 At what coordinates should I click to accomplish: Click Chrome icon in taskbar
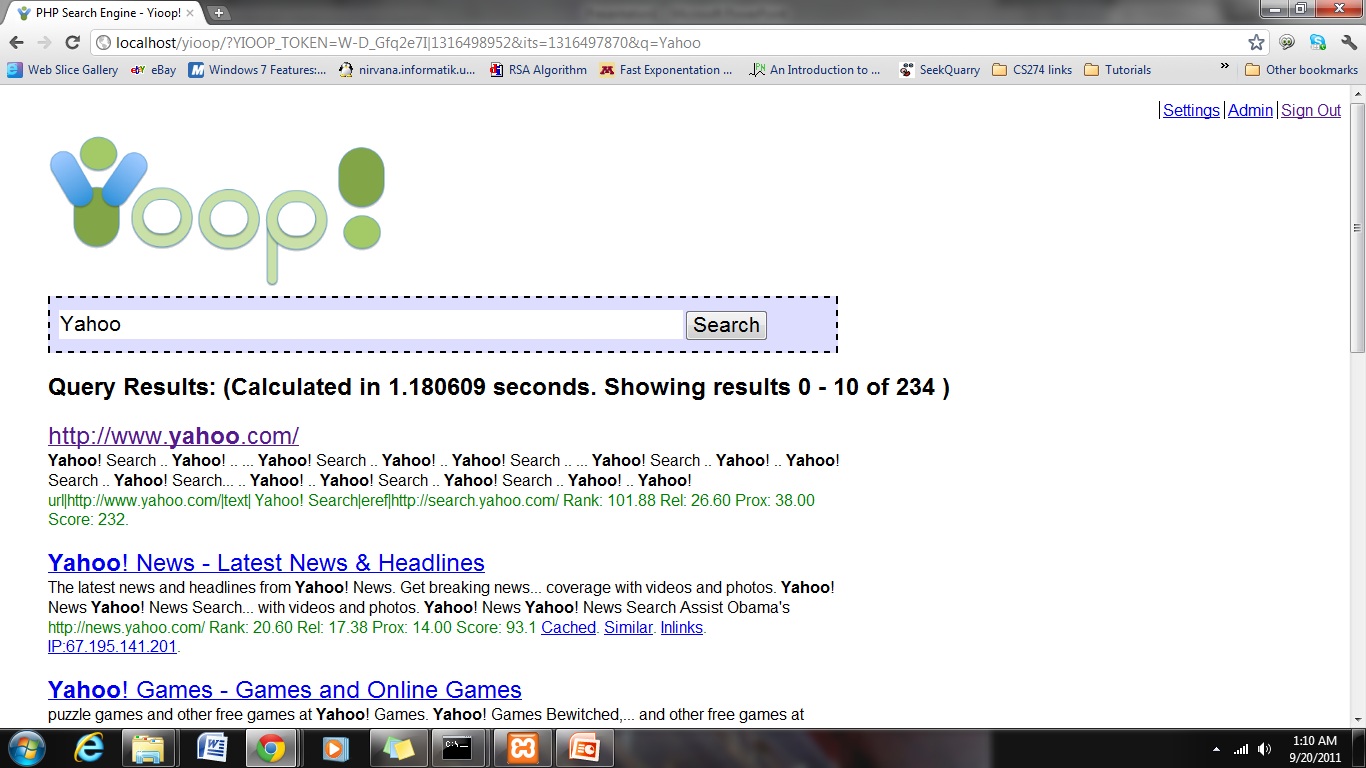tap(272, 748)
